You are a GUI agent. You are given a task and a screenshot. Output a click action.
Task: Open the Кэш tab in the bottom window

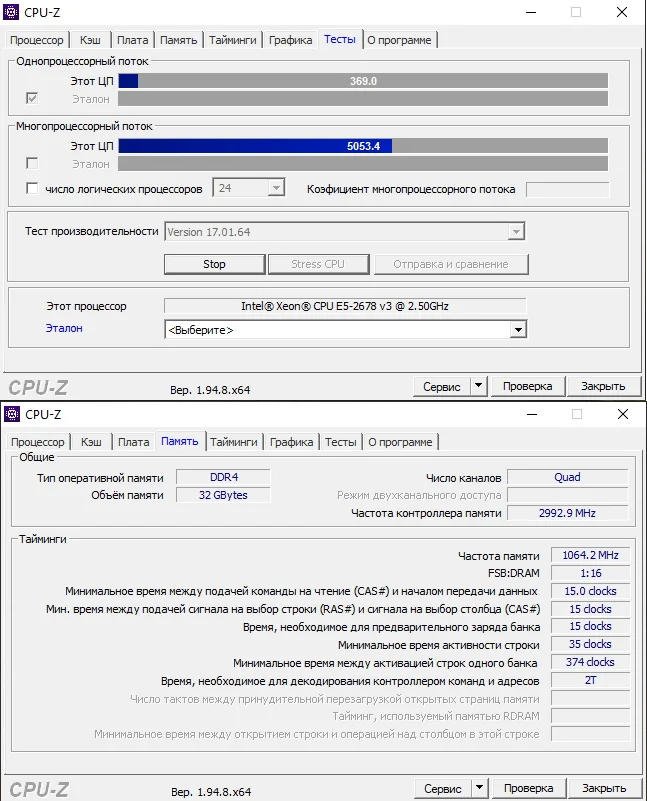(91, 442)
